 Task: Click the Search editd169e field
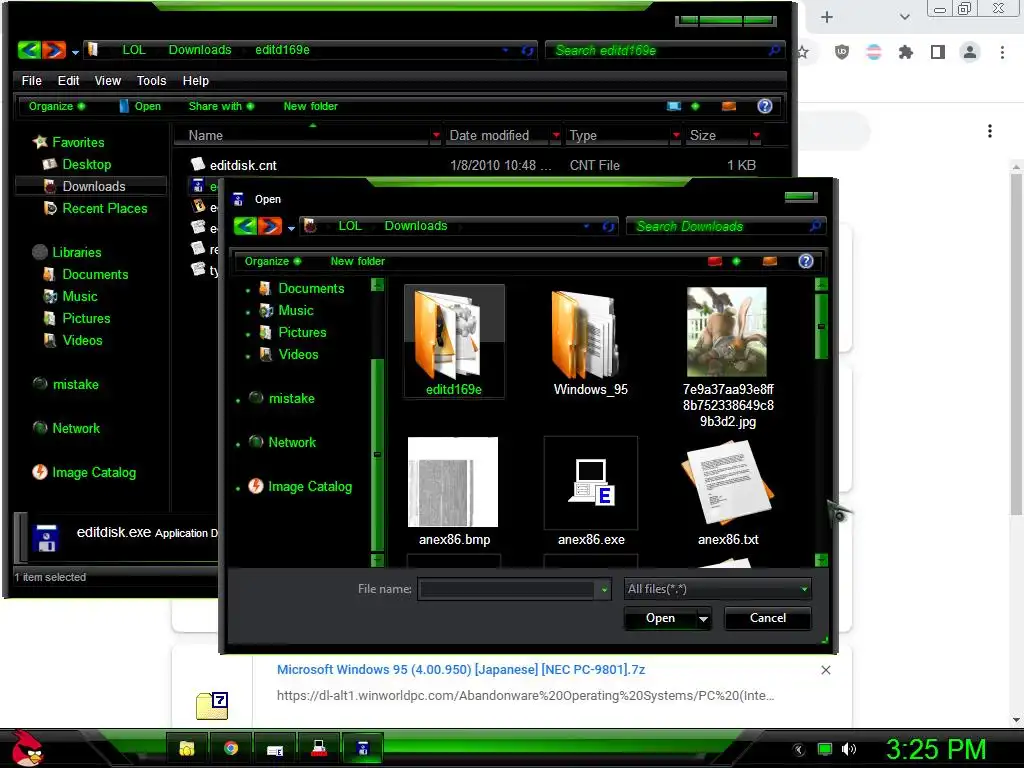click(x=664, y=50)
